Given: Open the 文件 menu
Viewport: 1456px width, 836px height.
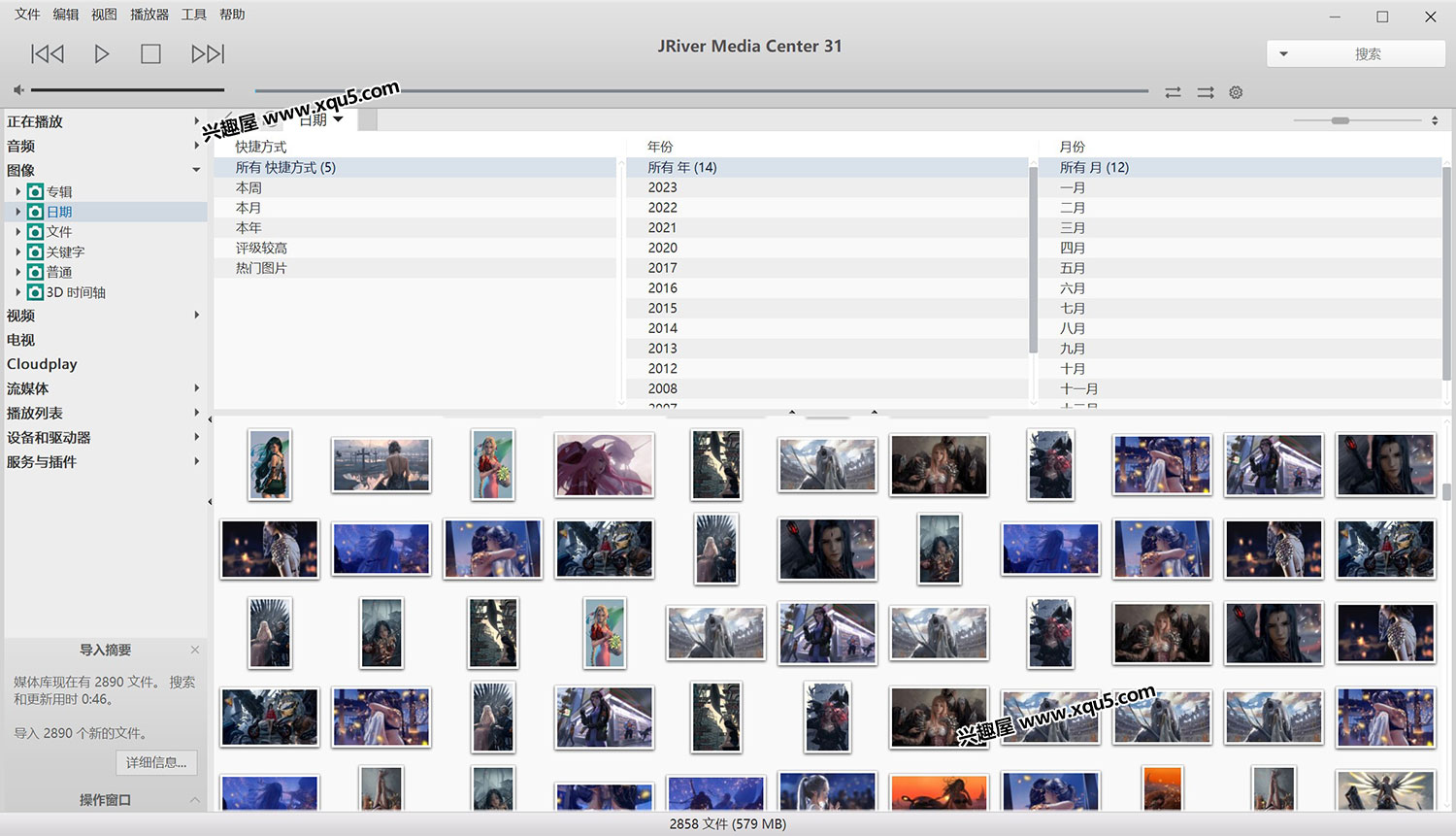Looking at the screenshot, I should [x=27, y=15].
